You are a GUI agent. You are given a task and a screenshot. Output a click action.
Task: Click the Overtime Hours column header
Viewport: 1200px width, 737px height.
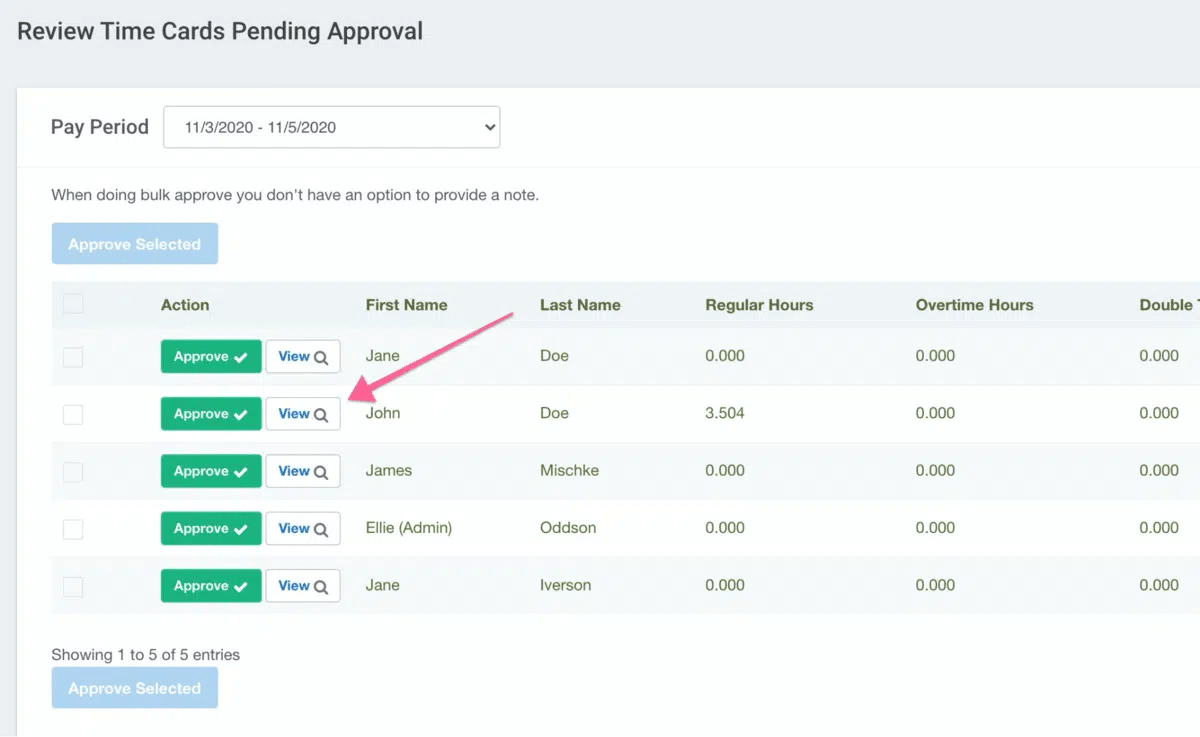[x=974, y=305]
